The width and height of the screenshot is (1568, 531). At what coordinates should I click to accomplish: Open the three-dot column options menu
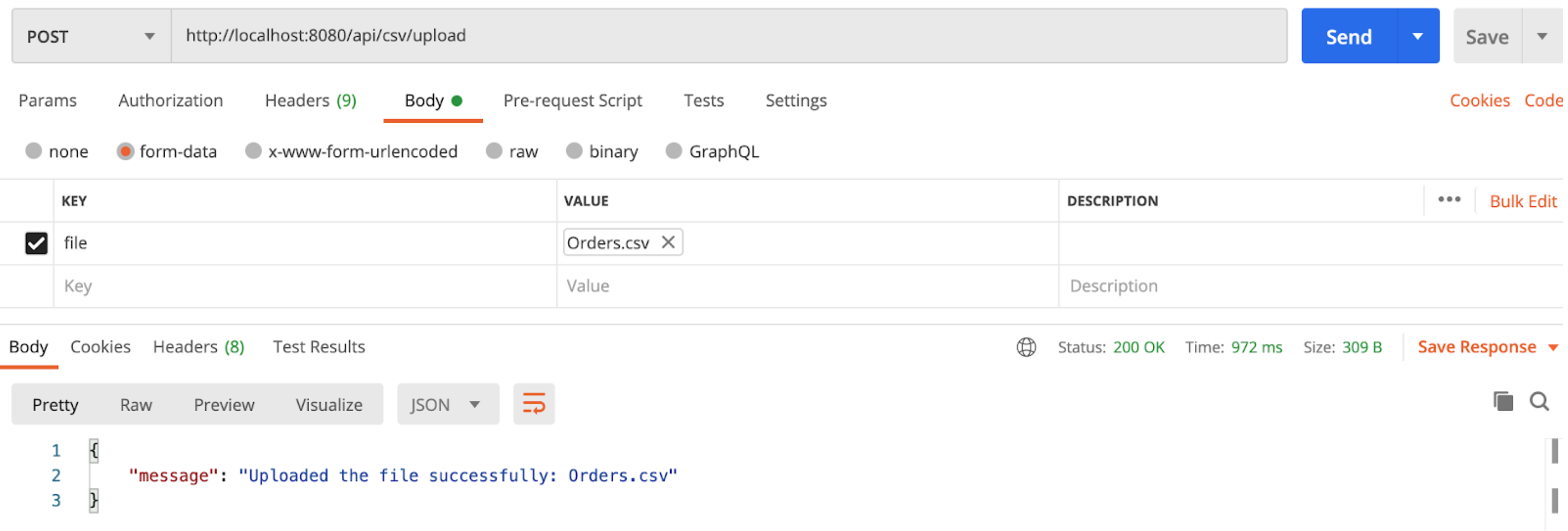(x=1449, y=200)
